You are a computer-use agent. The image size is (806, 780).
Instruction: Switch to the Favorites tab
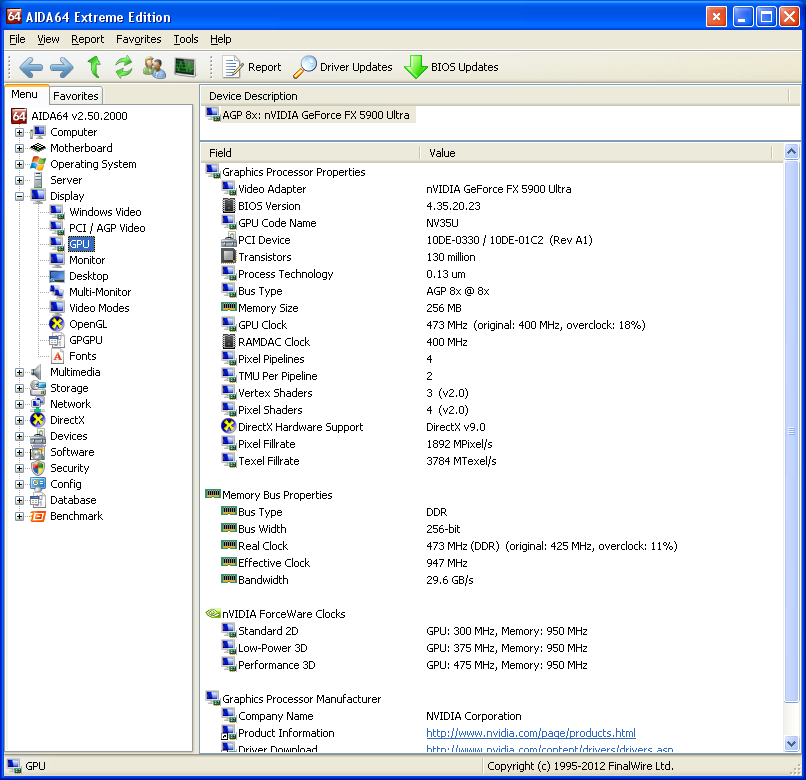pos(76,96)
